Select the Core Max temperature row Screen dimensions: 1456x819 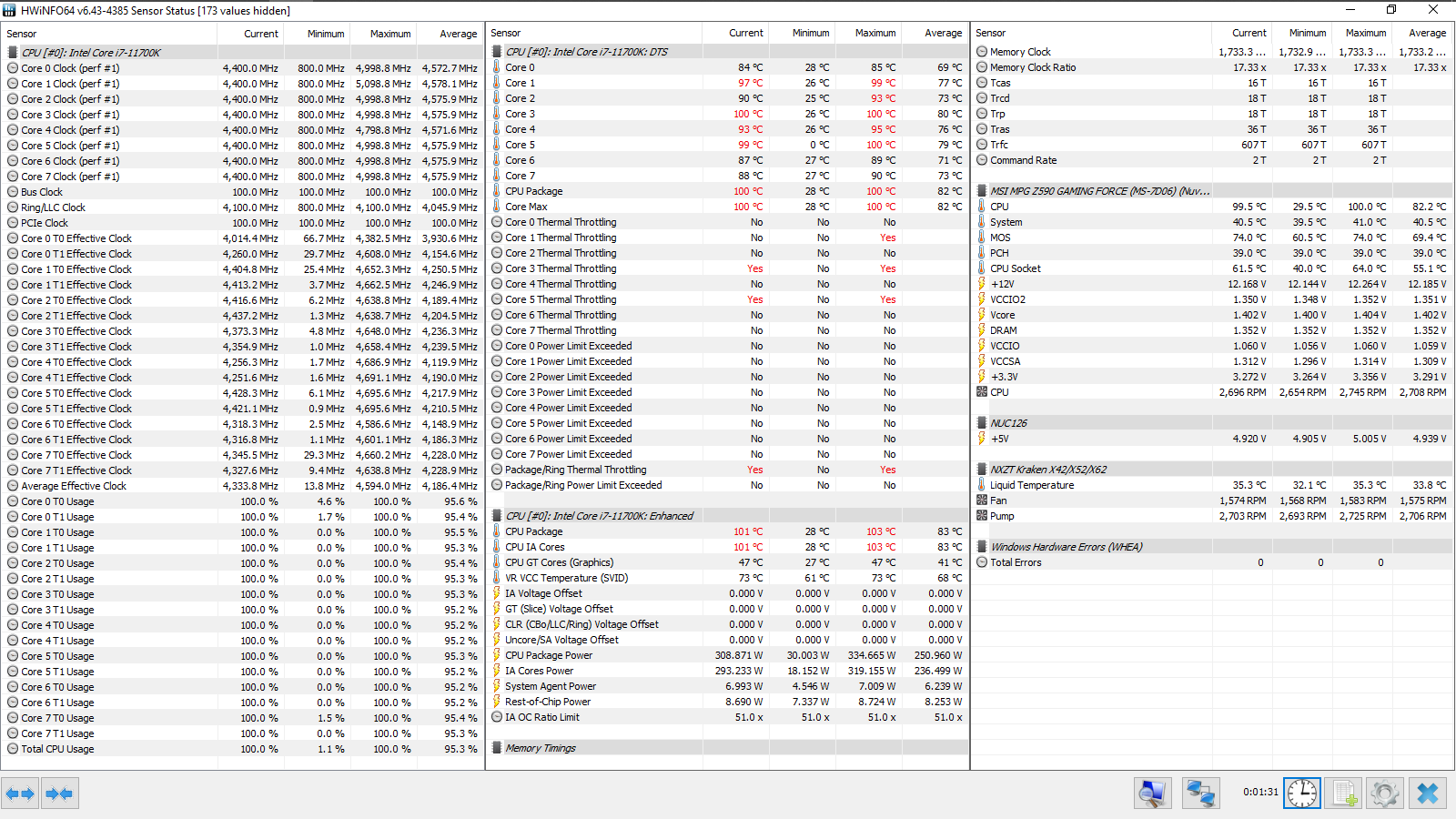coord(727,207)
